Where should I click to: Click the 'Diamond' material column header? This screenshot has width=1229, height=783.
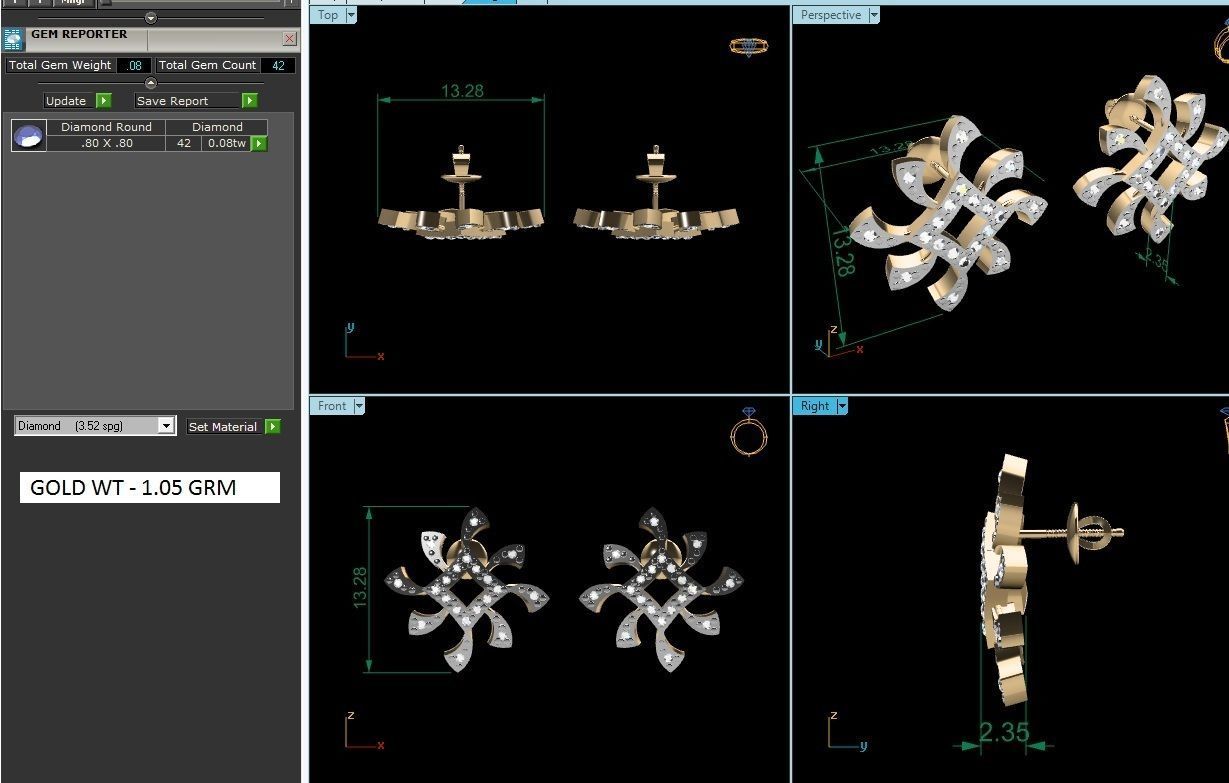[x=217, y=127]
